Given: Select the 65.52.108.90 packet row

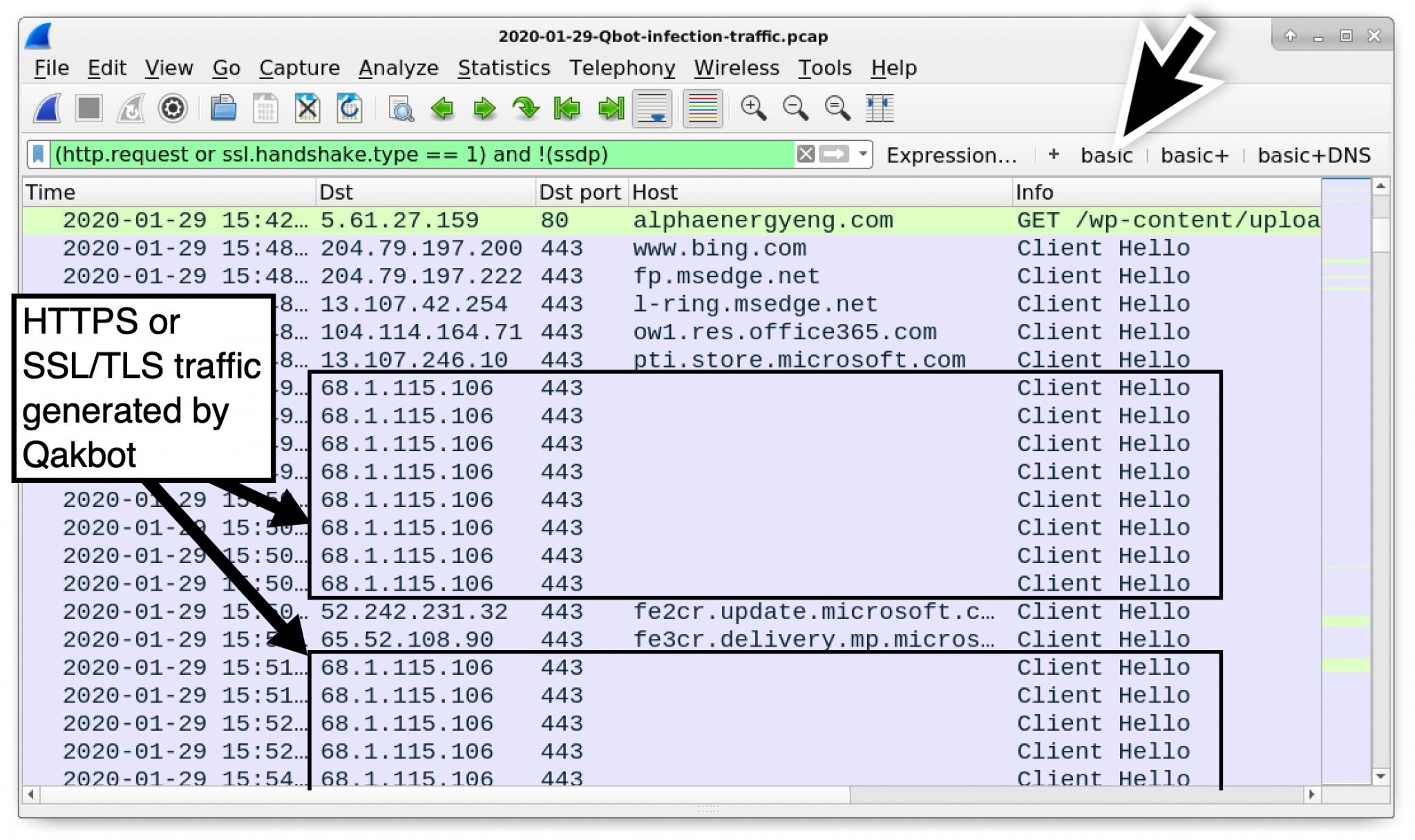Looking at the screenshot, I should [x=672, y=640].
